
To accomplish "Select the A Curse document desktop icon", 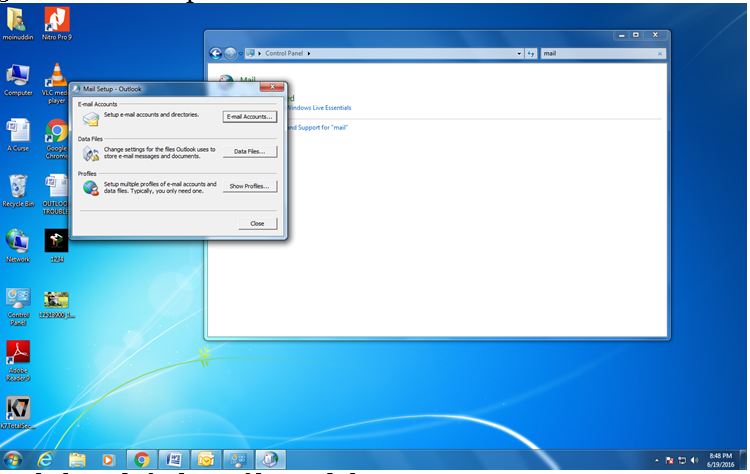I will point(18,135).
